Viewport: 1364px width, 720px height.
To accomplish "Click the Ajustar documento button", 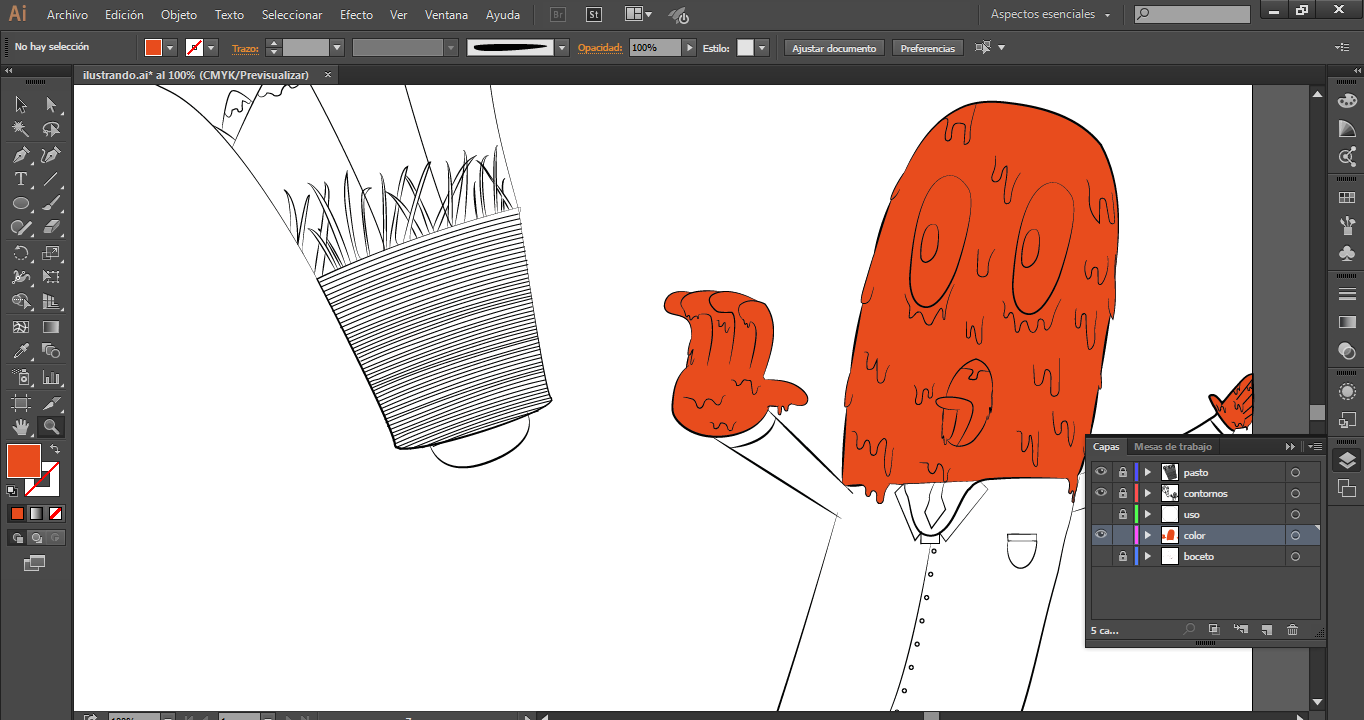I will point(834,48).
